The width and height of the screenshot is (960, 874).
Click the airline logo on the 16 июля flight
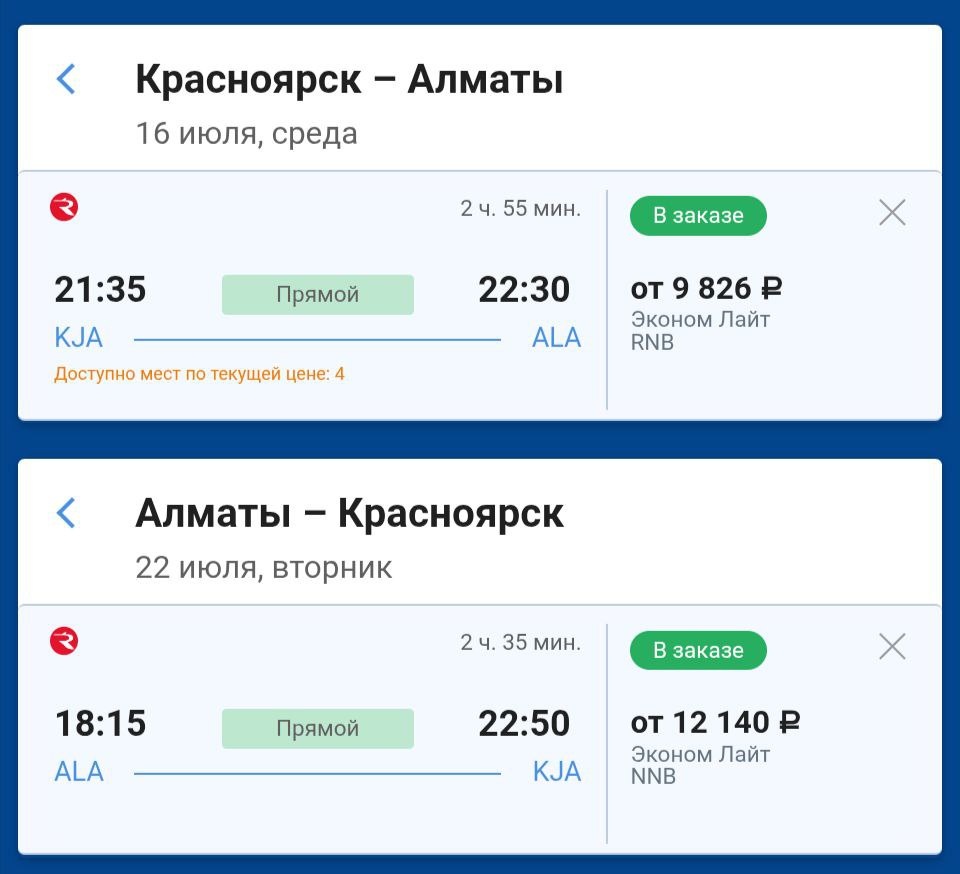click(64, 207)
